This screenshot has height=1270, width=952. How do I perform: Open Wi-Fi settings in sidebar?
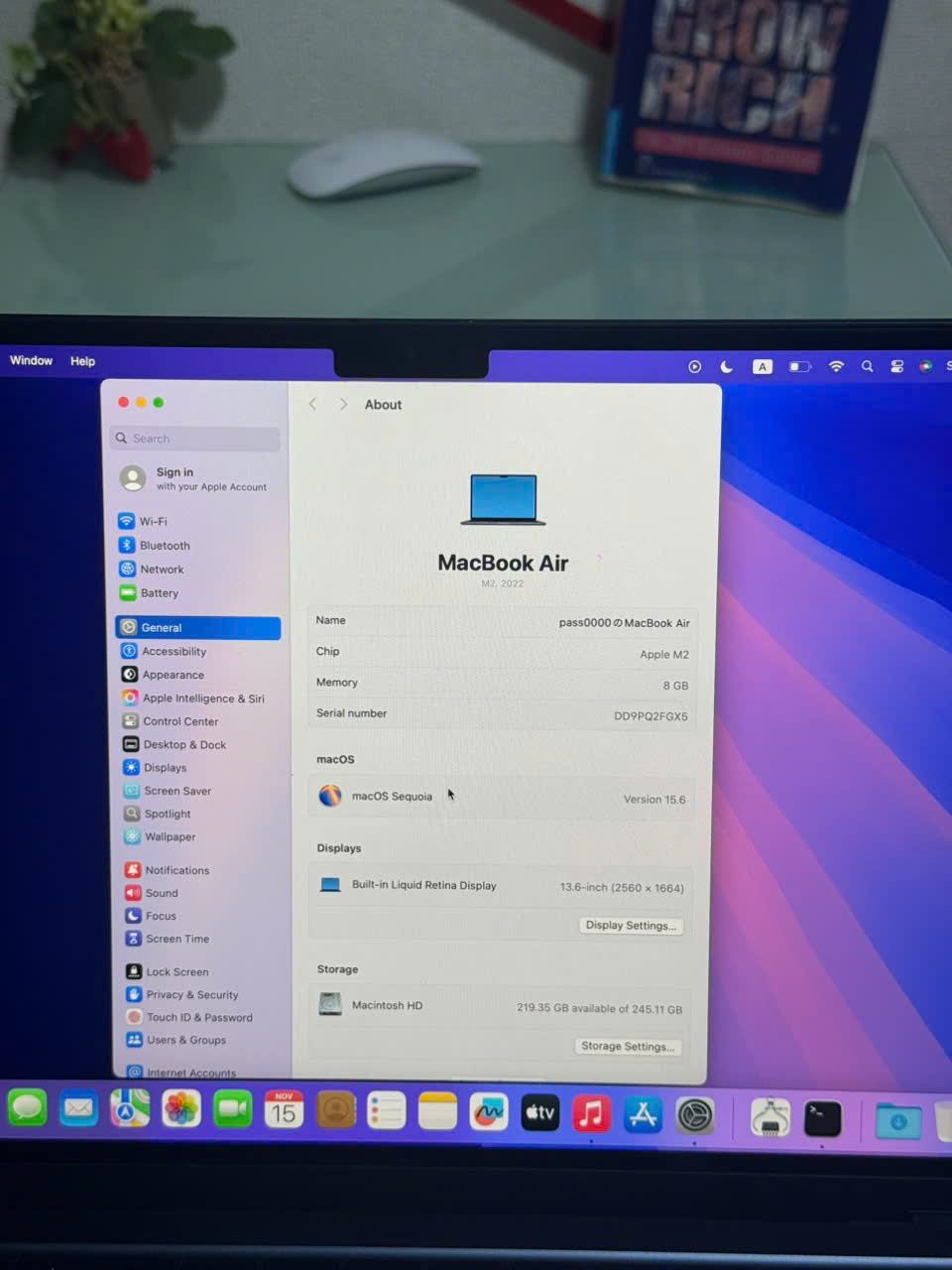(x=152, y=521)
